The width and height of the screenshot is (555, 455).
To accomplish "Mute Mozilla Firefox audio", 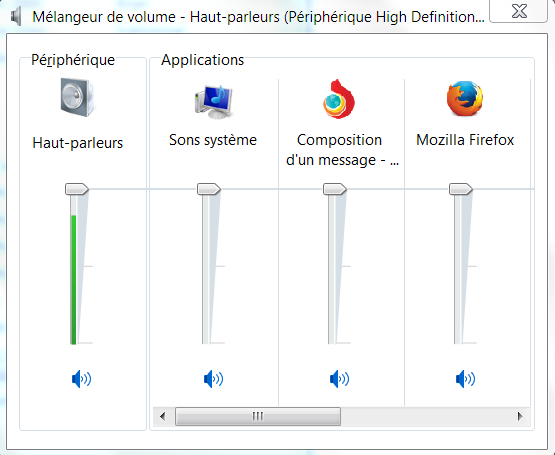I will (x=465, y=379).
